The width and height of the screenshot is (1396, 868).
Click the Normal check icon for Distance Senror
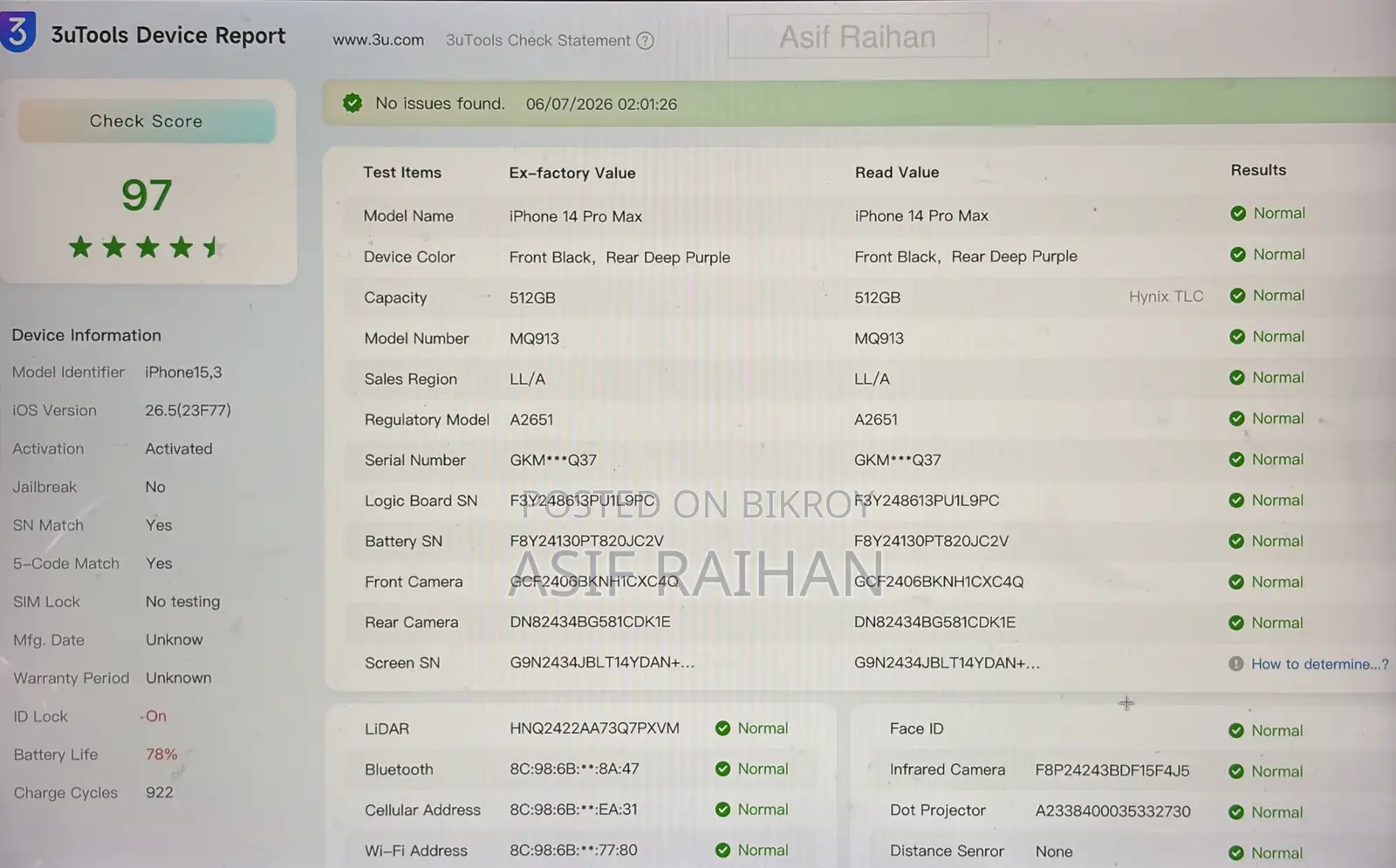pyautogui.click(x=1236, y=853)
